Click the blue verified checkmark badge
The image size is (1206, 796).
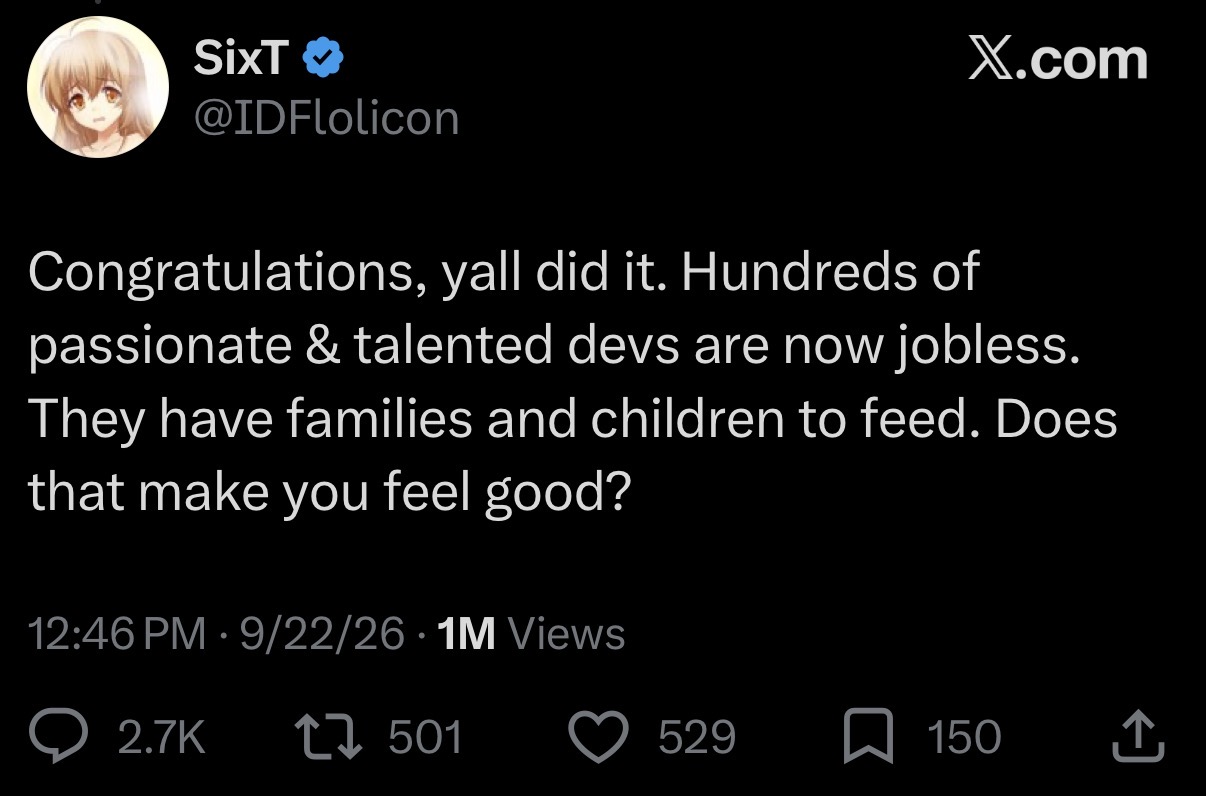[x=322, y=60]
